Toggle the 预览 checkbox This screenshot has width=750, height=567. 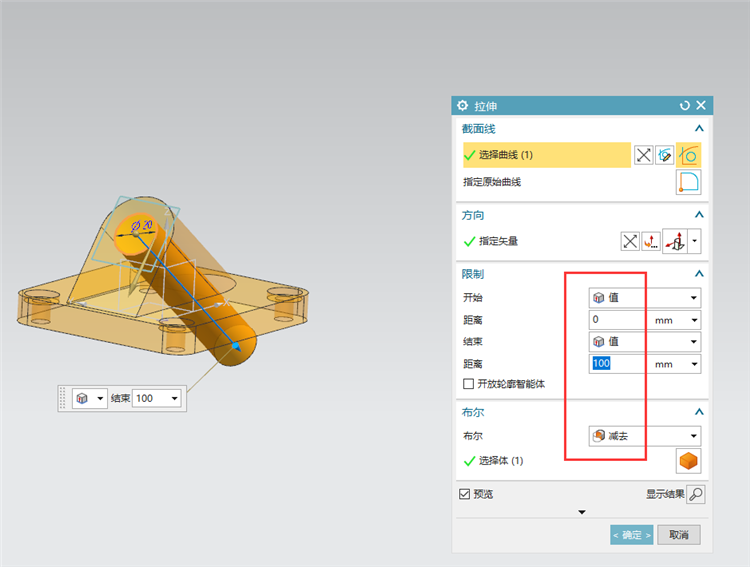(464, 494)
